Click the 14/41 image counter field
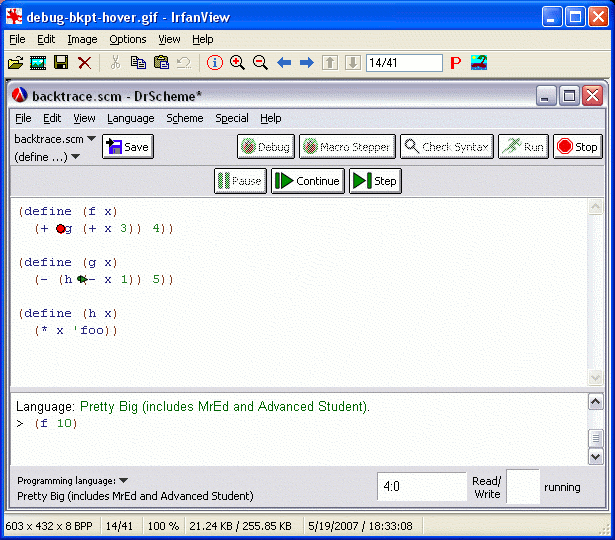 point(404,63)
